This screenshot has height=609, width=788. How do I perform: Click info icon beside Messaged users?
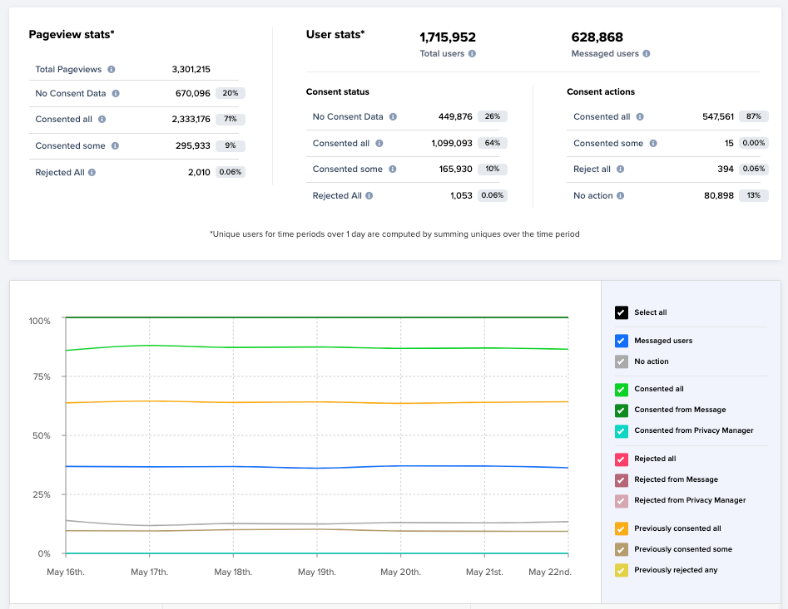[x=647, y=53]
